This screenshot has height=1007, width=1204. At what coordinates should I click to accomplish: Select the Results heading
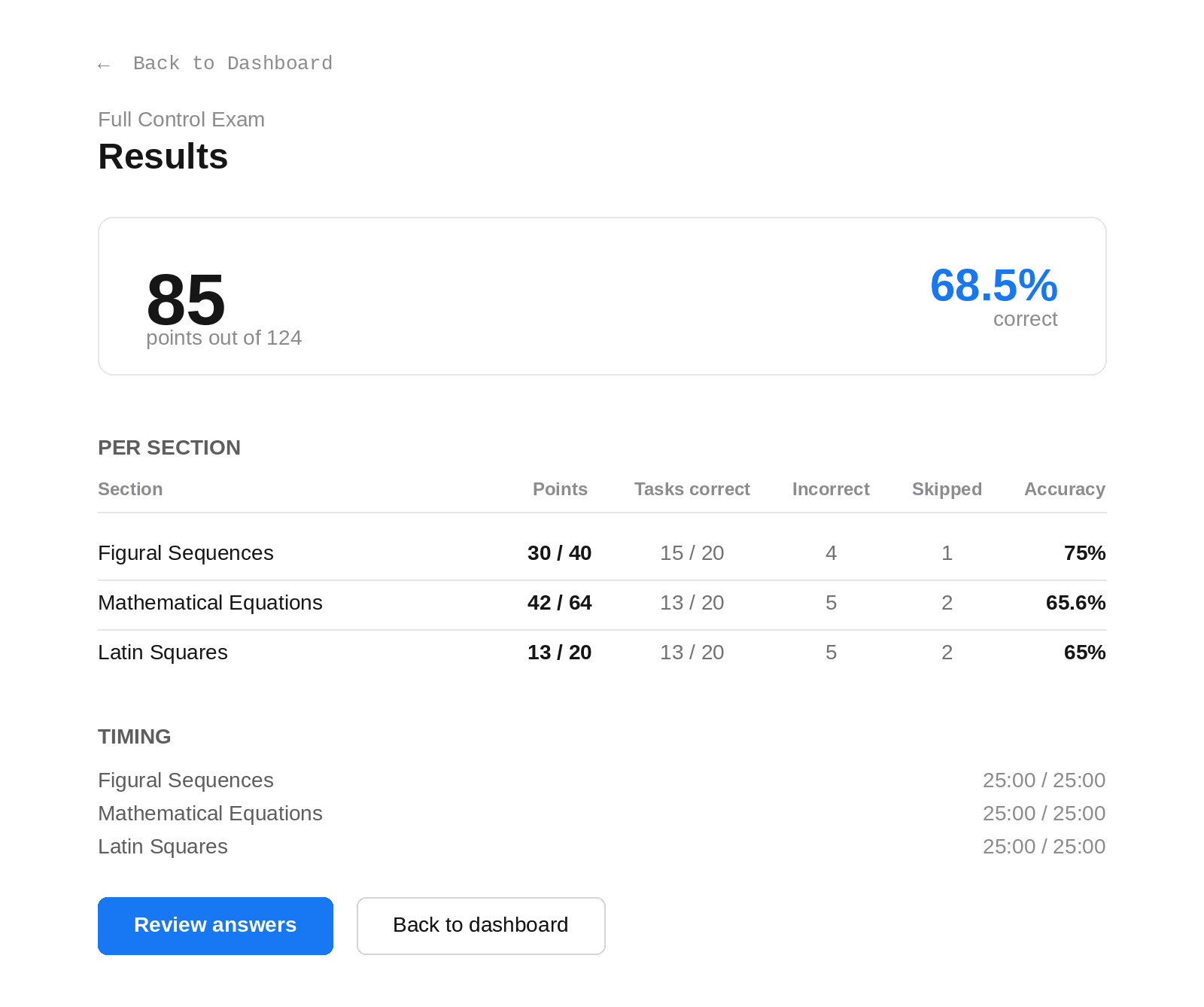[163, 157]
